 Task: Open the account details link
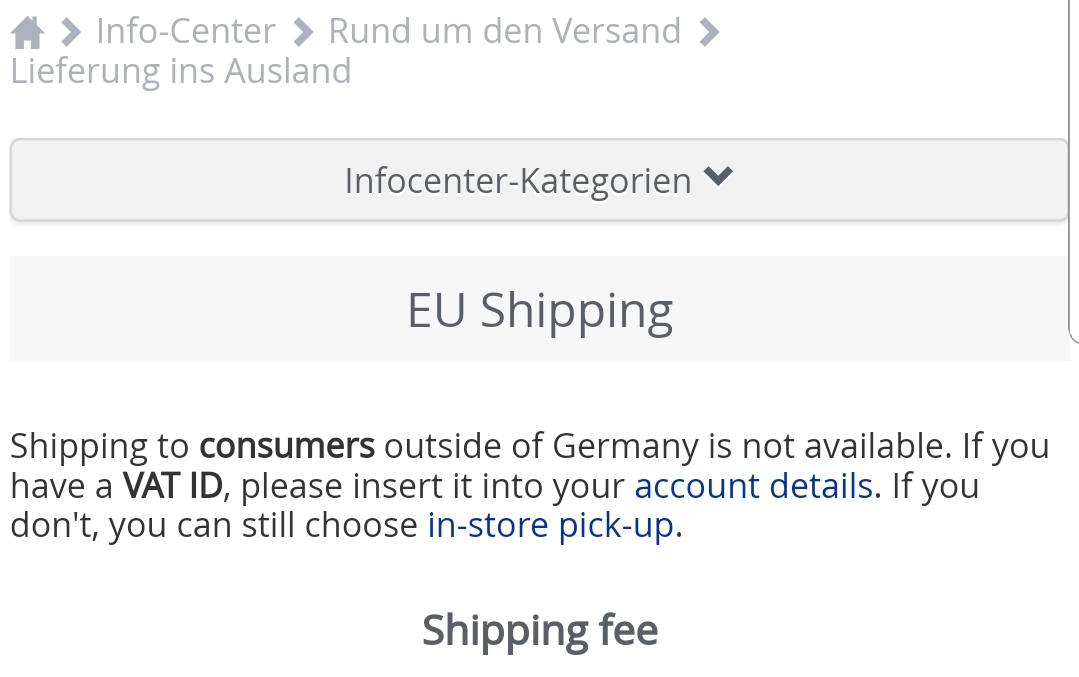tap(752, 485)
